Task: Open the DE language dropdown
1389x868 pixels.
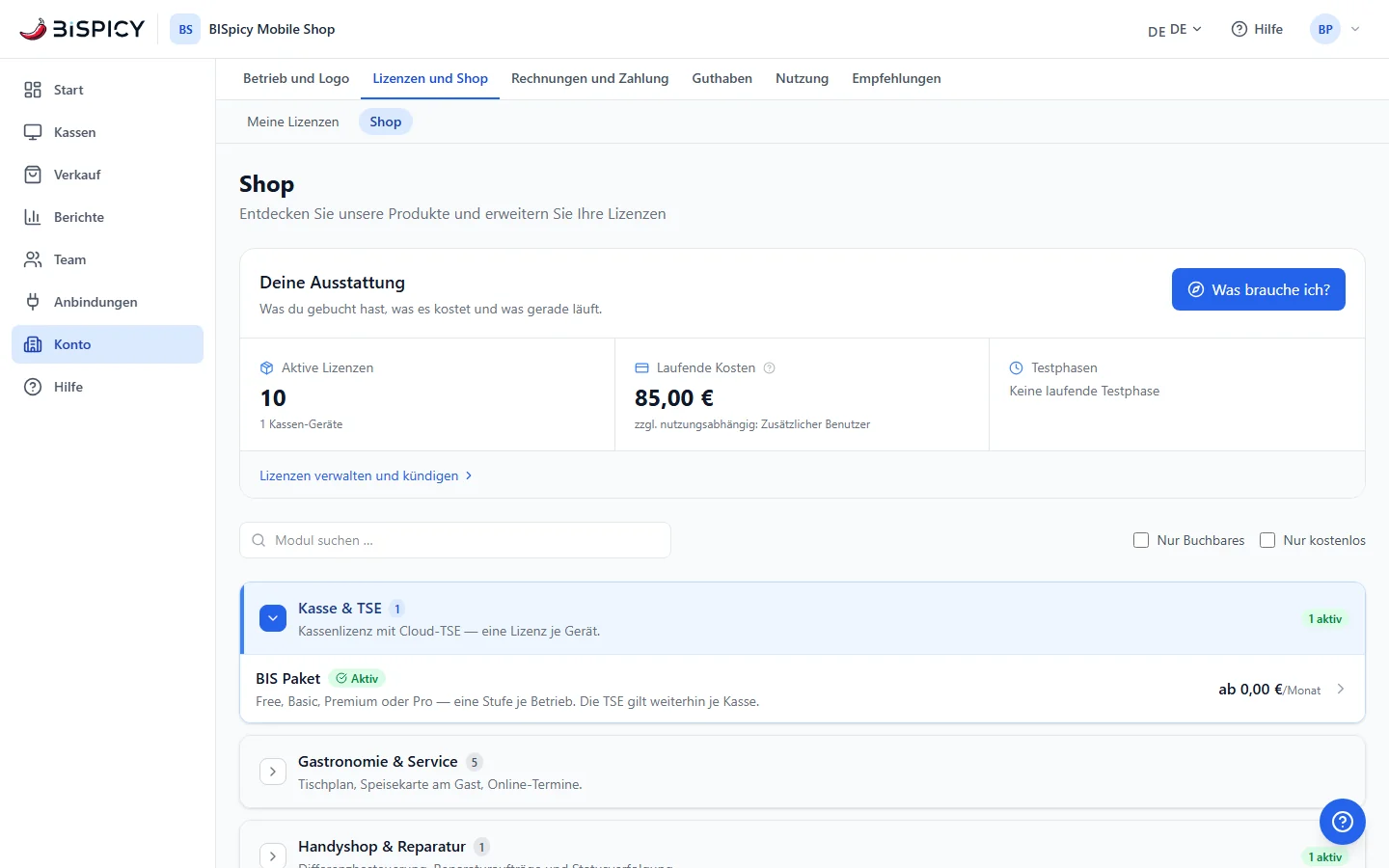Action: click(x=1175, y=29)
